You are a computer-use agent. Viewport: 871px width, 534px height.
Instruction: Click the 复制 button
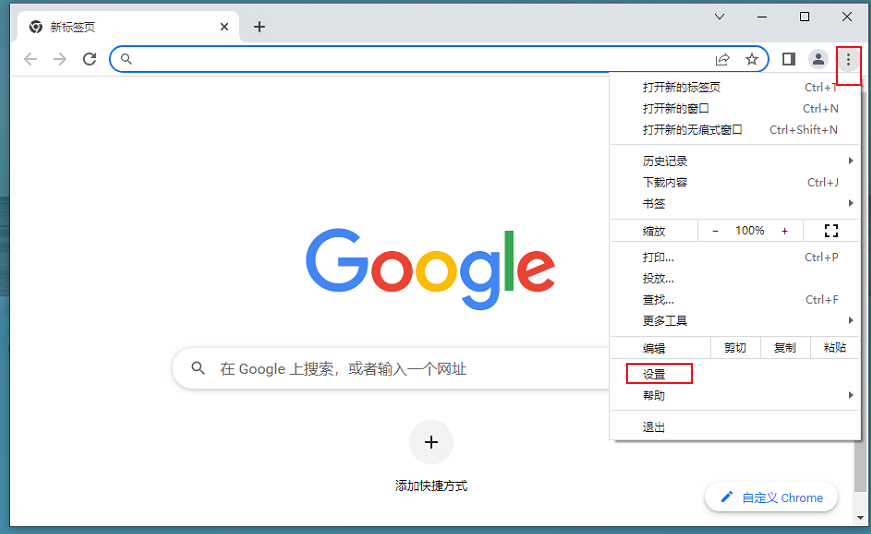click(x=785, y=348)
